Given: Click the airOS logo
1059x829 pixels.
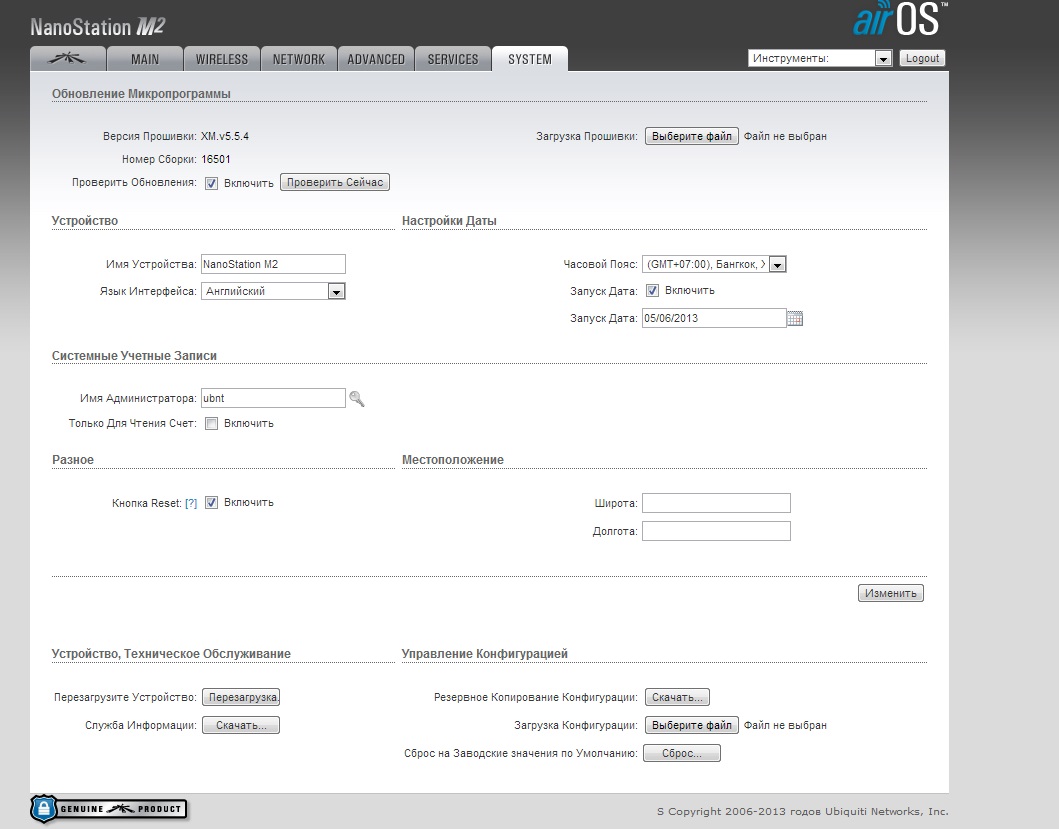Looking at the screenshot, I should (900, 19).
